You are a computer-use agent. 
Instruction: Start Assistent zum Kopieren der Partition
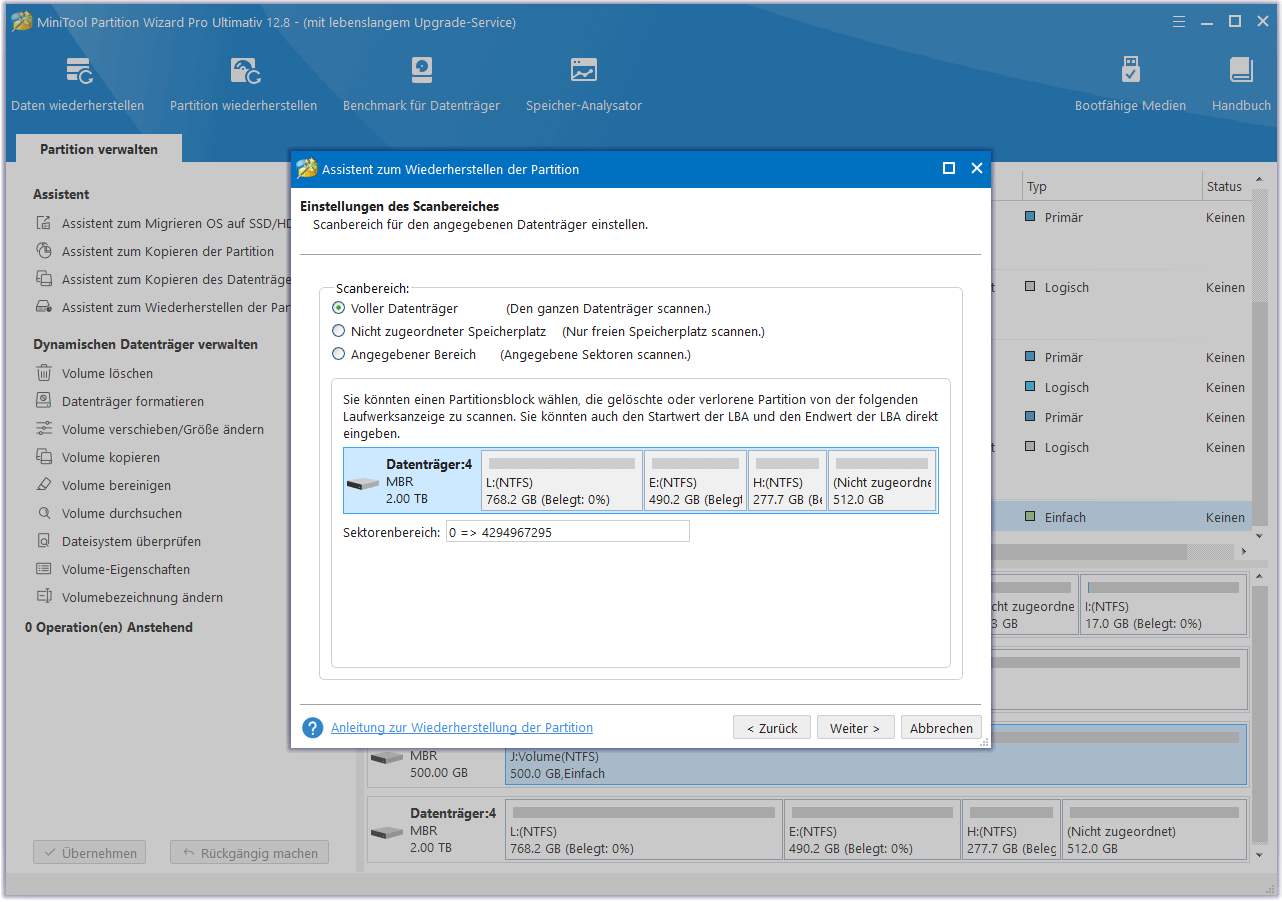point(155,252)
